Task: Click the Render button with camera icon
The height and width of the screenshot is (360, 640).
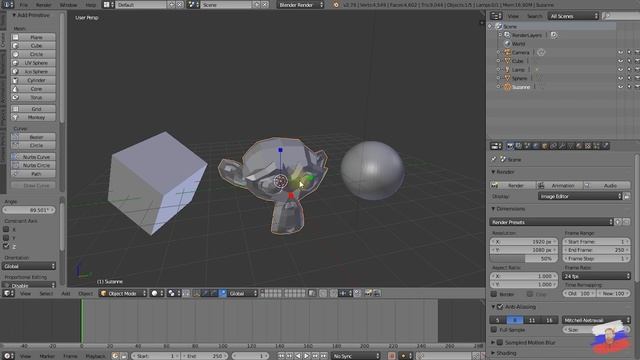Action: 513,185
